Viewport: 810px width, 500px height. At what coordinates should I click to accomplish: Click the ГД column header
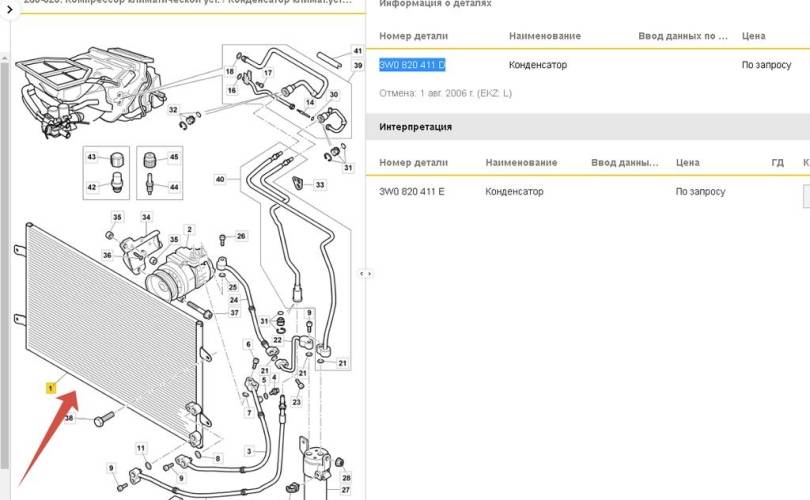pyautogui.click(x=777, y=162)
